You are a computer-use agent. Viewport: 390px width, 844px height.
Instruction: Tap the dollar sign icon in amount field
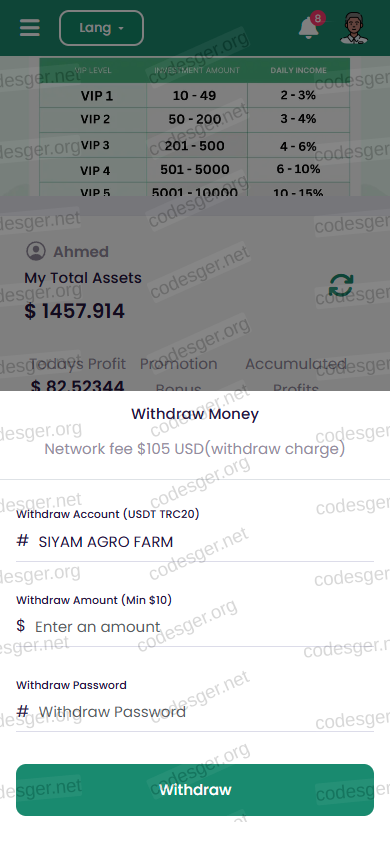tap(21, 625)
